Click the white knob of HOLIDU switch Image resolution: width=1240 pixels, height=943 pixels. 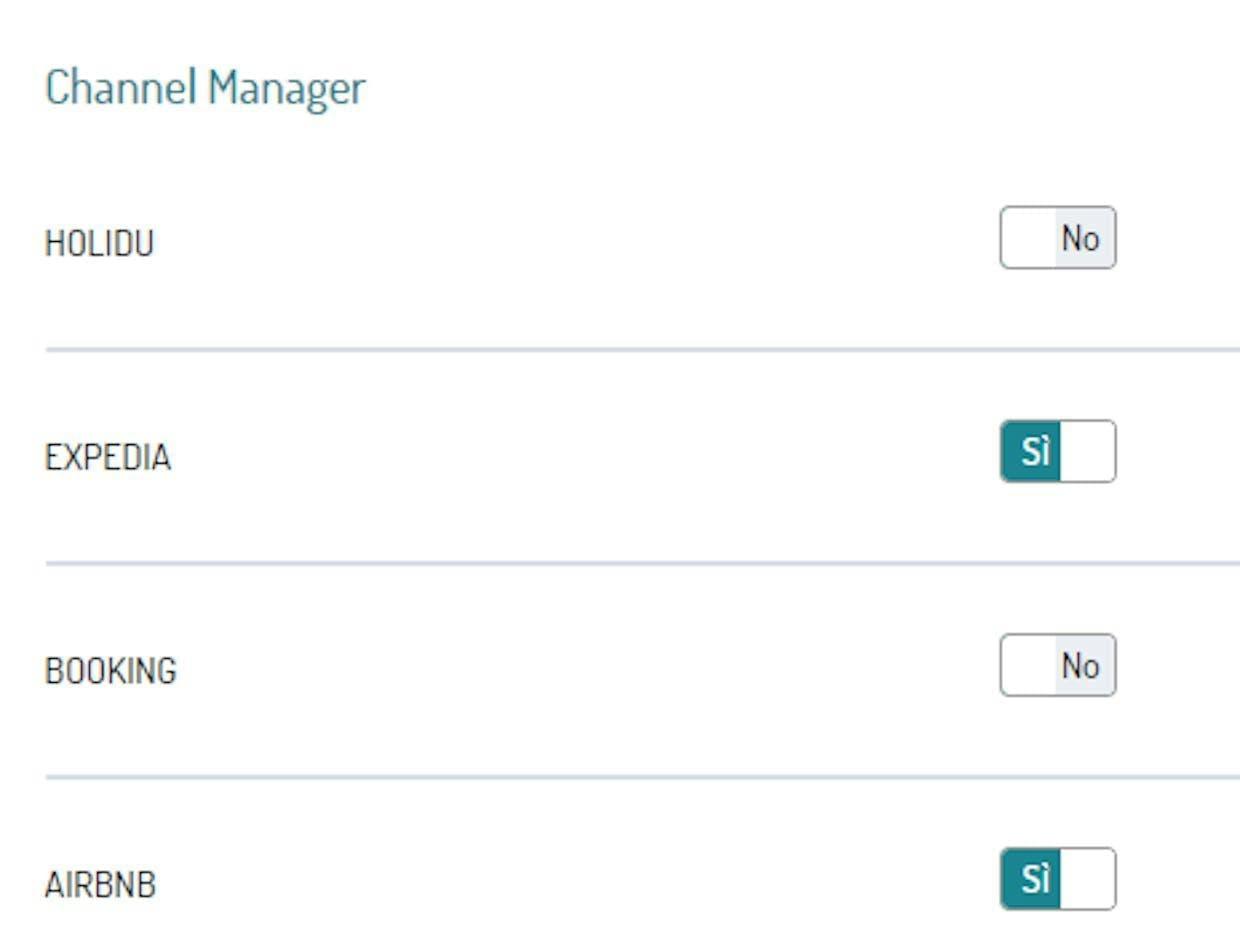point(1028,238)
